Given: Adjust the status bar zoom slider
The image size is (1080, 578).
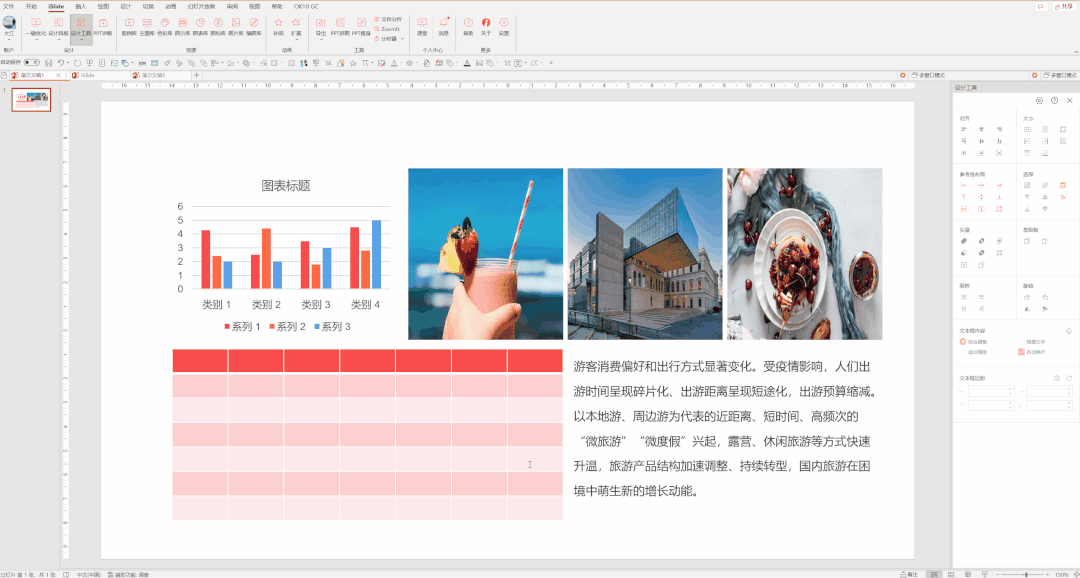Looking at the screenshot, I should click(x=1026, y=574).
